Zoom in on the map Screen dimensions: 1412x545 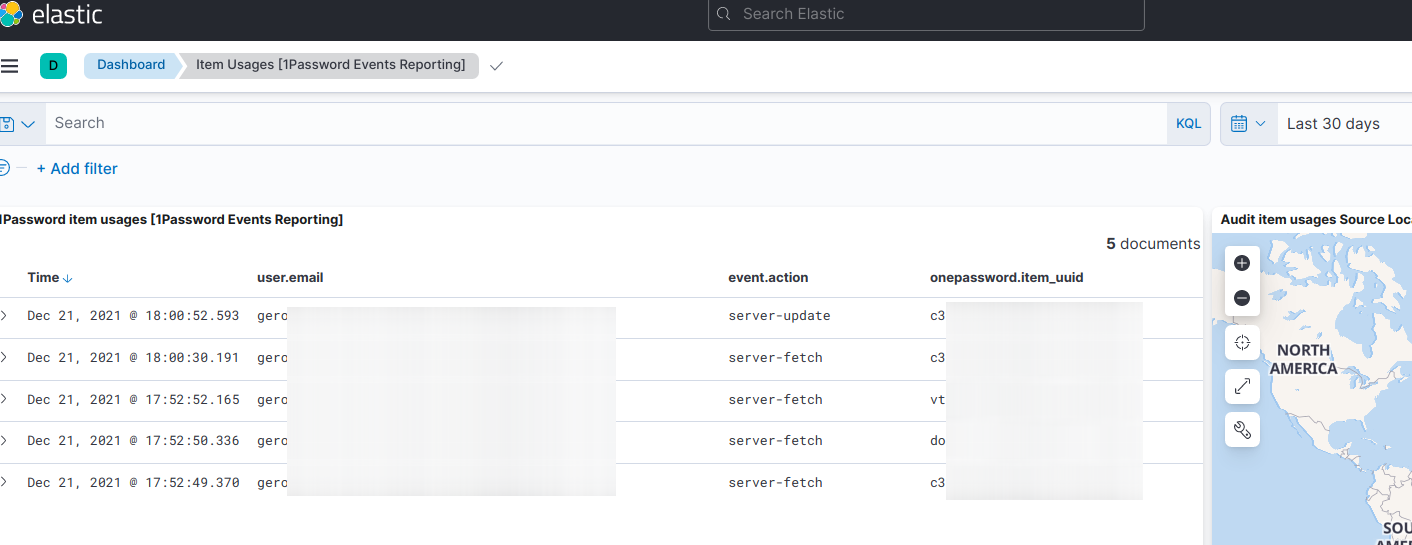pos(1242,263)
